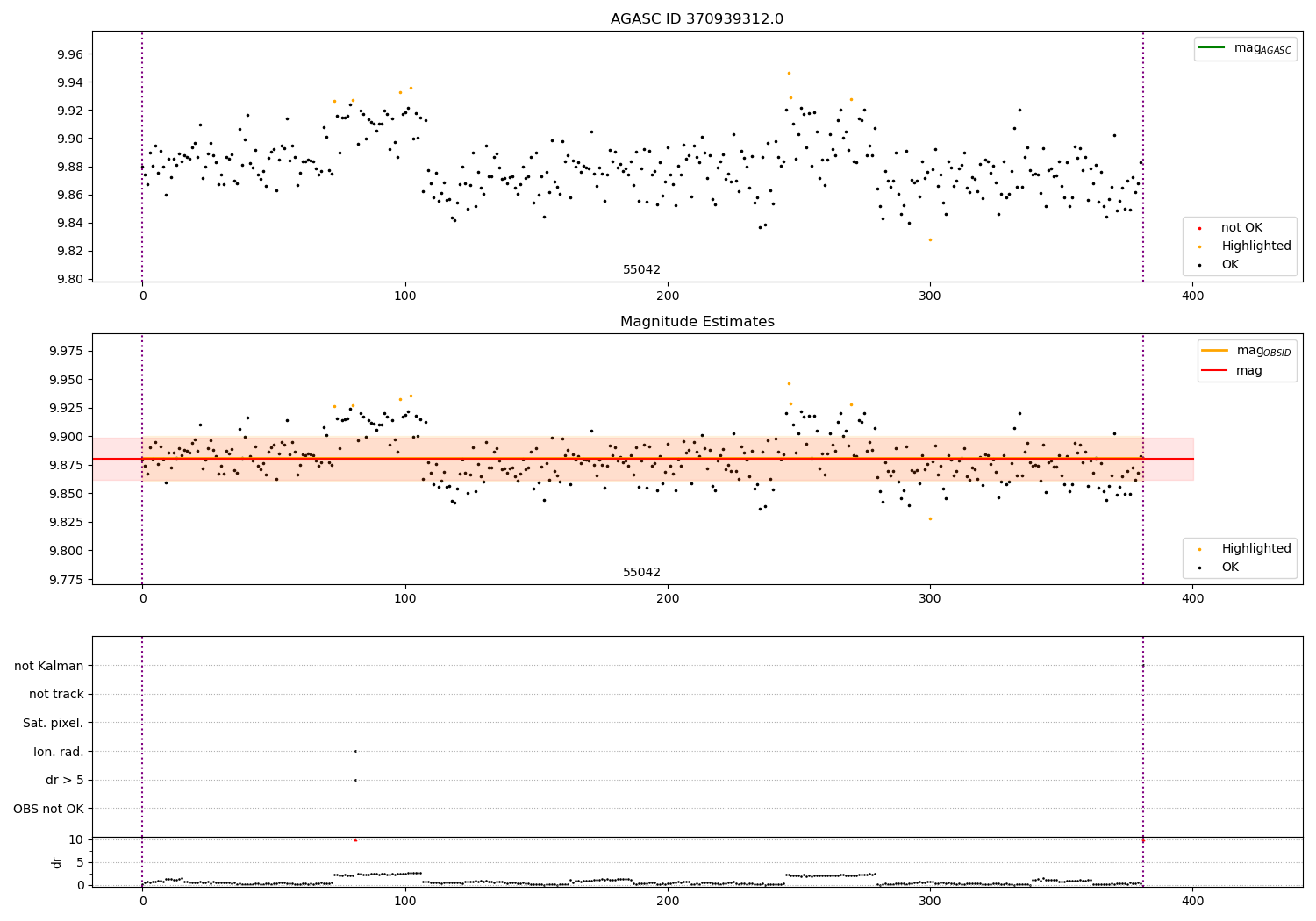1316x921 pixels.
Task: Click the '55042' label in Magnitude Estimates plot
Action: (641, 573)
